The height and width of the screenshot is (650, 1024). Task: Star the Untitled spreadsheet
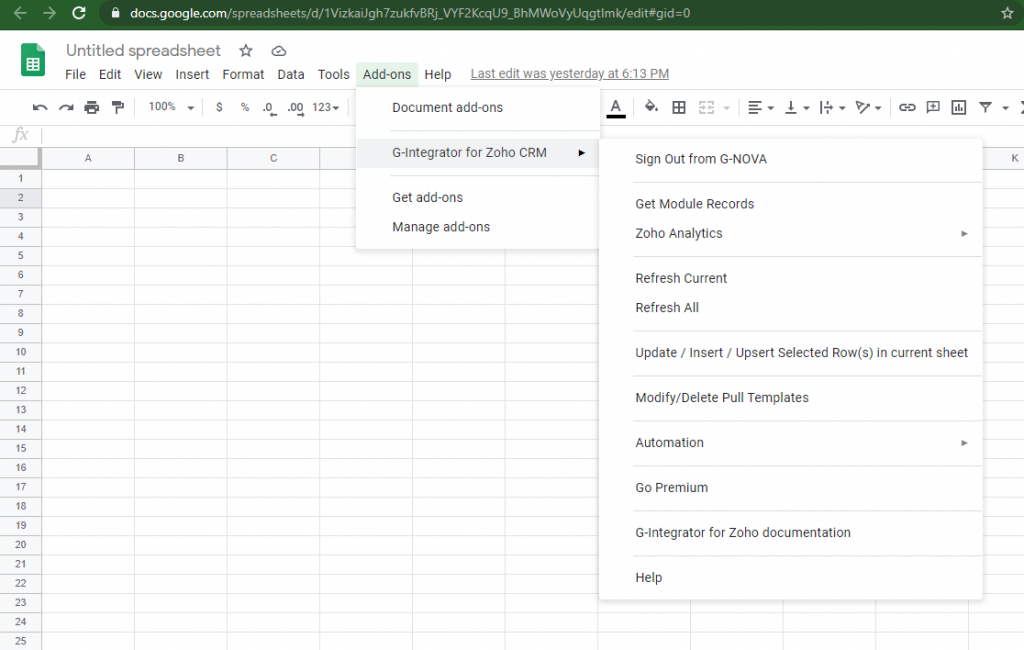point(246,51)
